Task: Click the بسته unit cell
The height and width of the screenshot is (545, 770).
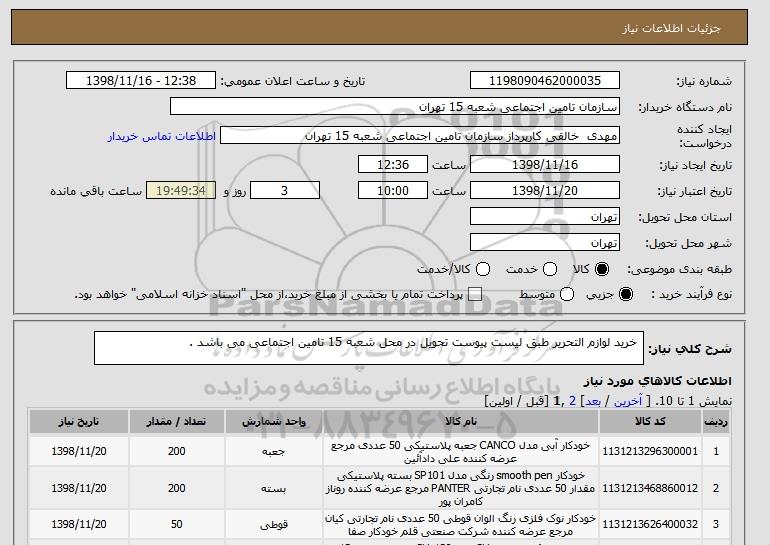Action: coord(274,489)
